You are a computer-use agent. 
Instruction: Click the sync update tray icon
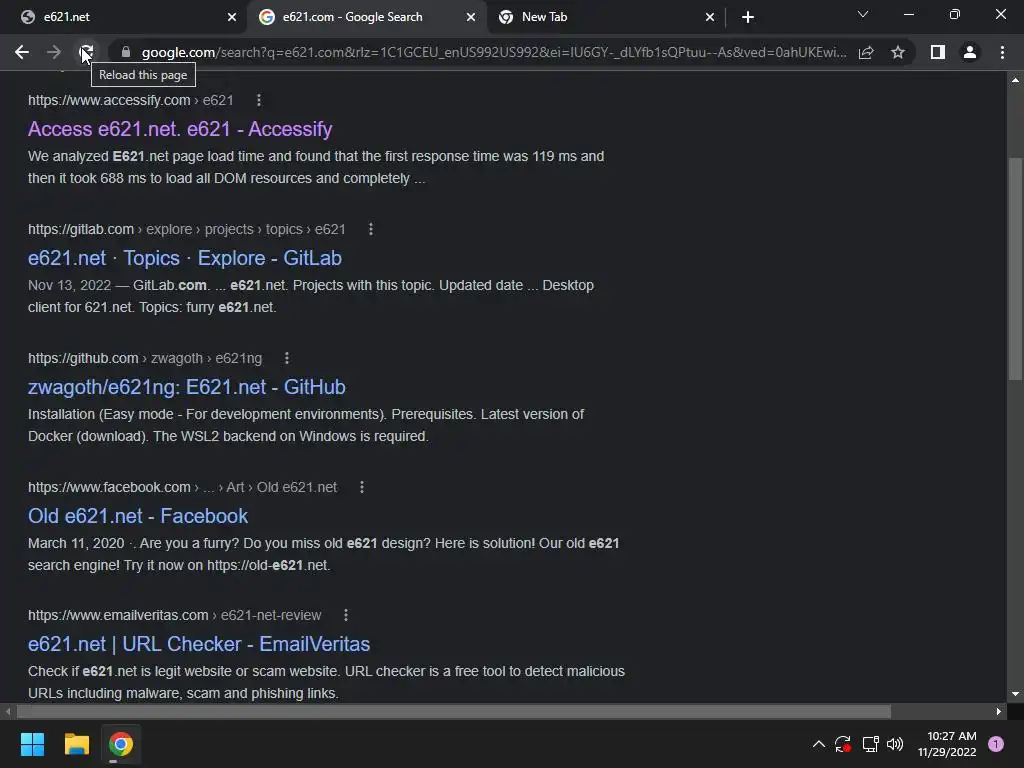(x=842, y=744)
